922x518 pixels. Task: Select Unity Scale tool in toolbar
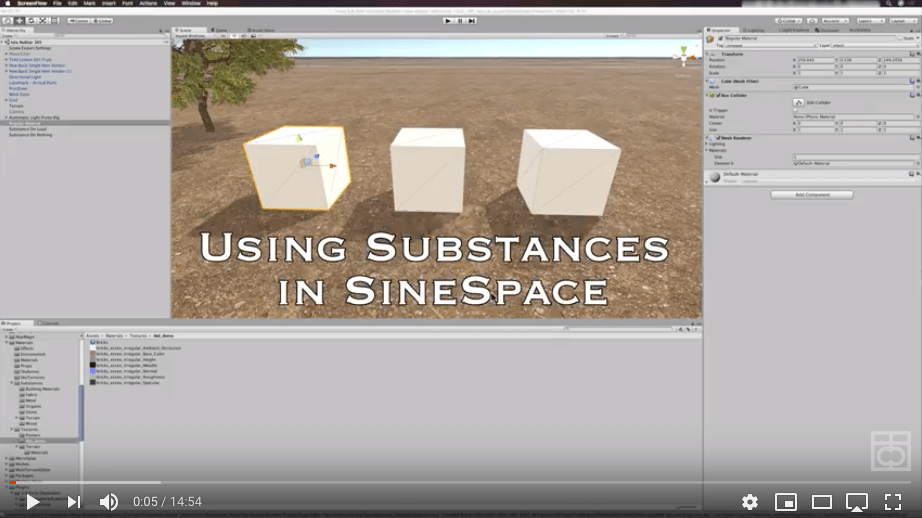click(42, 21)
